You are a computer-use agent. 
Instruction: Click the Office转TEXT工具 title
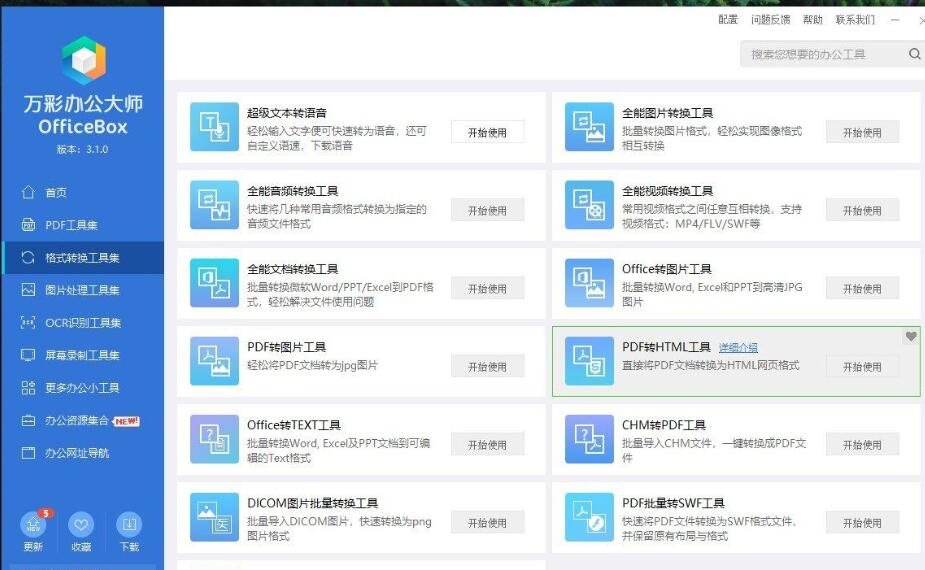[x=293, y=425]
